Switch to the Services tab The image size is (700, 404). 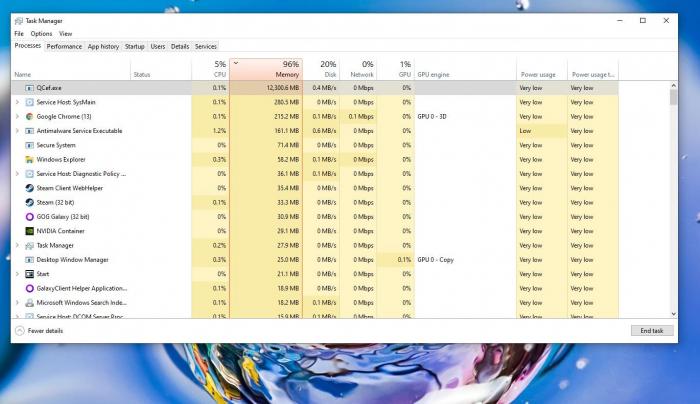(x=205, y=46)
